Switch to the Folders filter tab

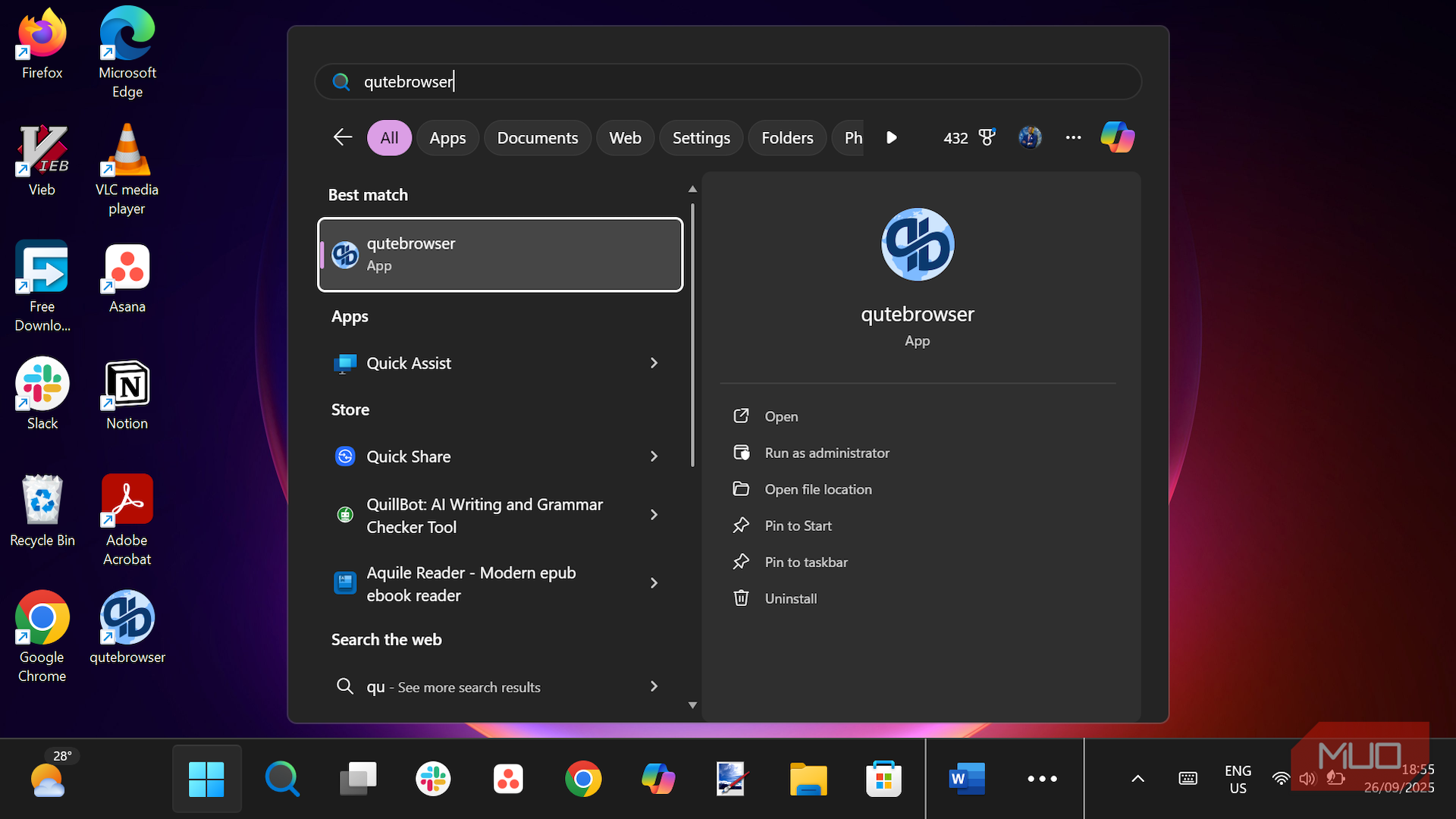coord(787,137)
